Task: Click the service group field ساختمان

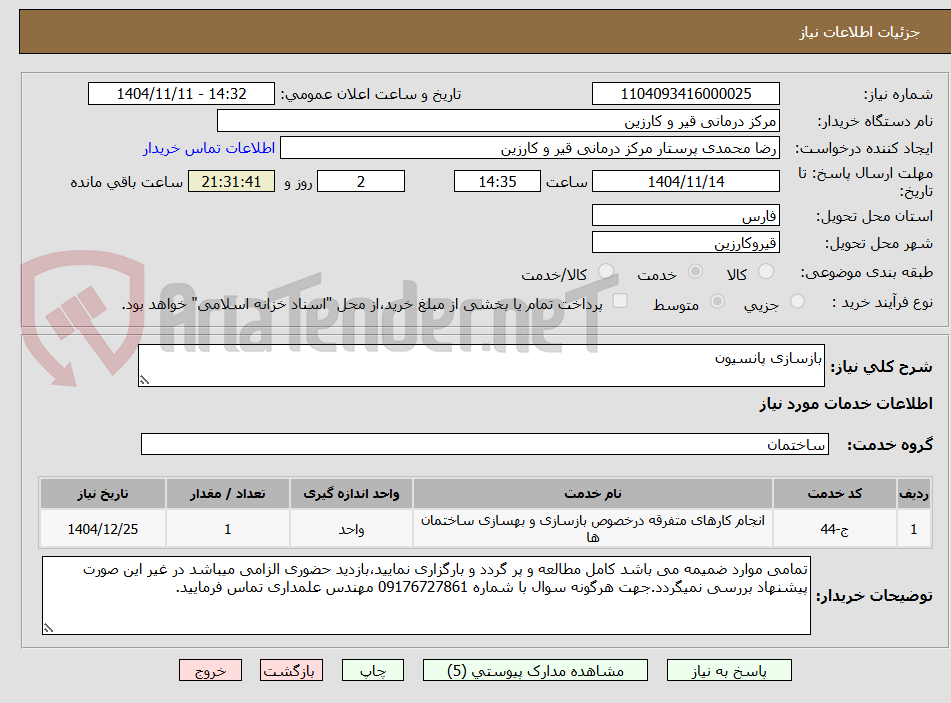Action: pos(485,444)
